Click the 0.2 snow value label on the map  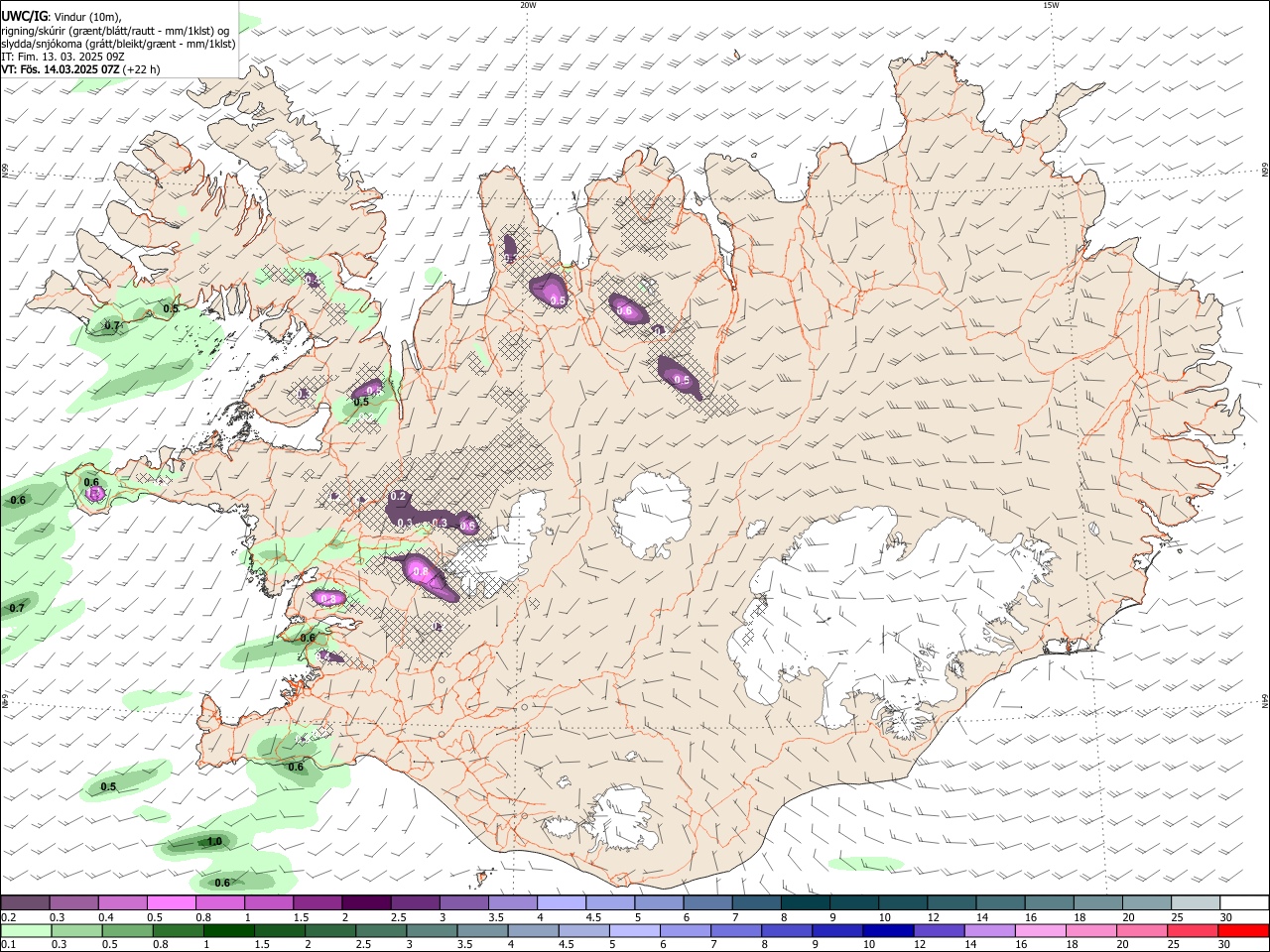[x=399, y=496]
